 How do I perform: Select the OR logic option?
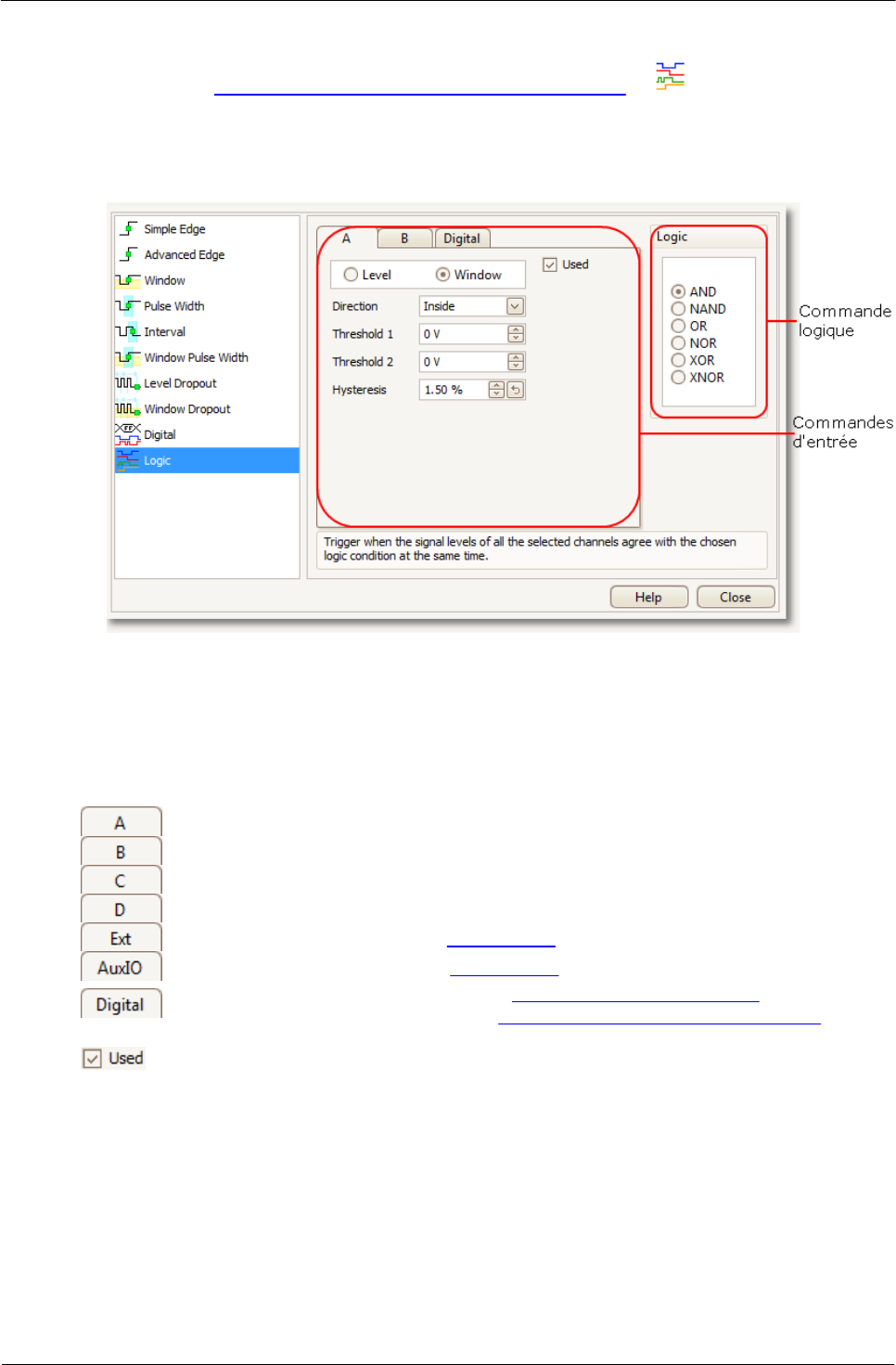point(678,326)
